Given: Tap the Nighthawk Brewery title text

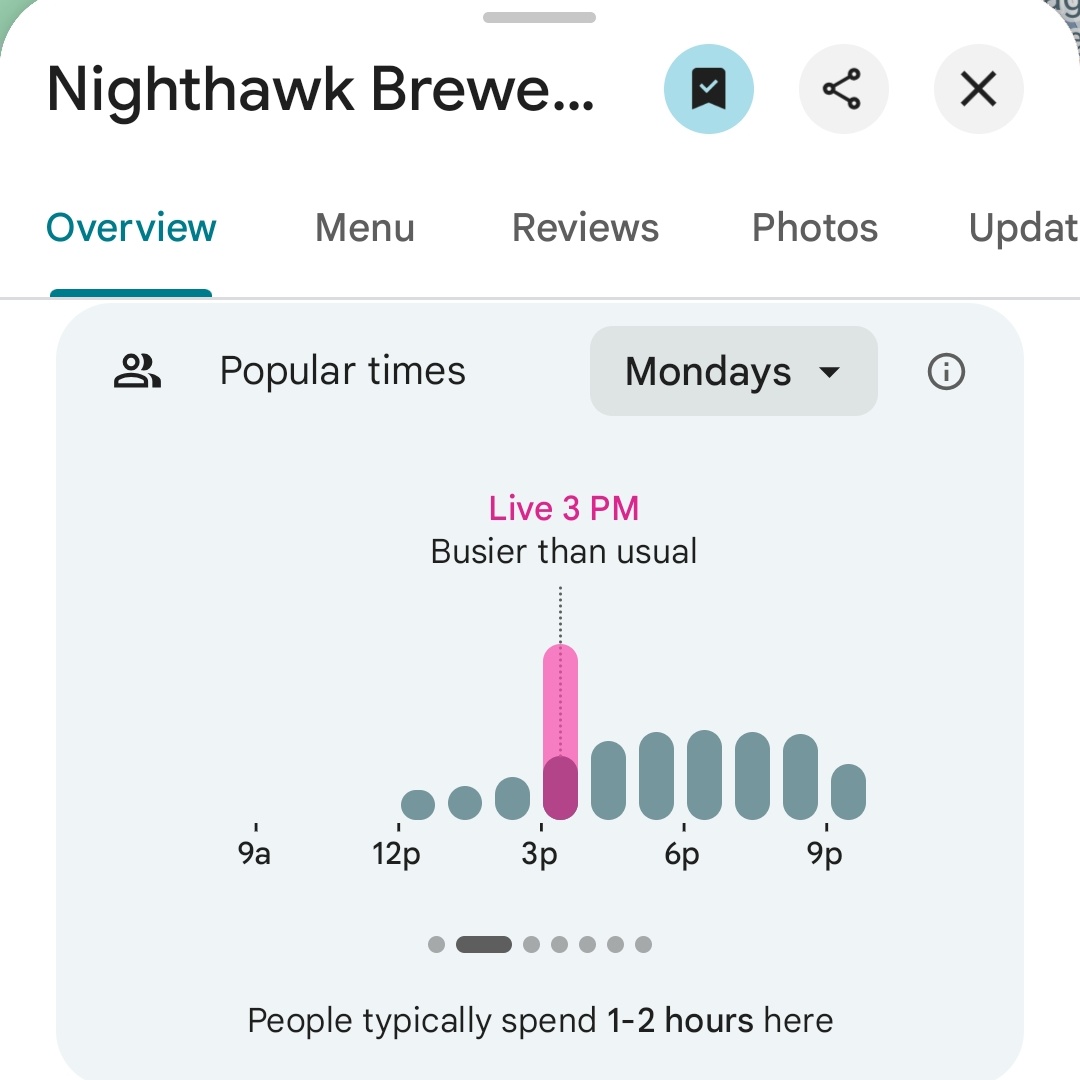Looking at the screenshot, I should pos(320,90).
